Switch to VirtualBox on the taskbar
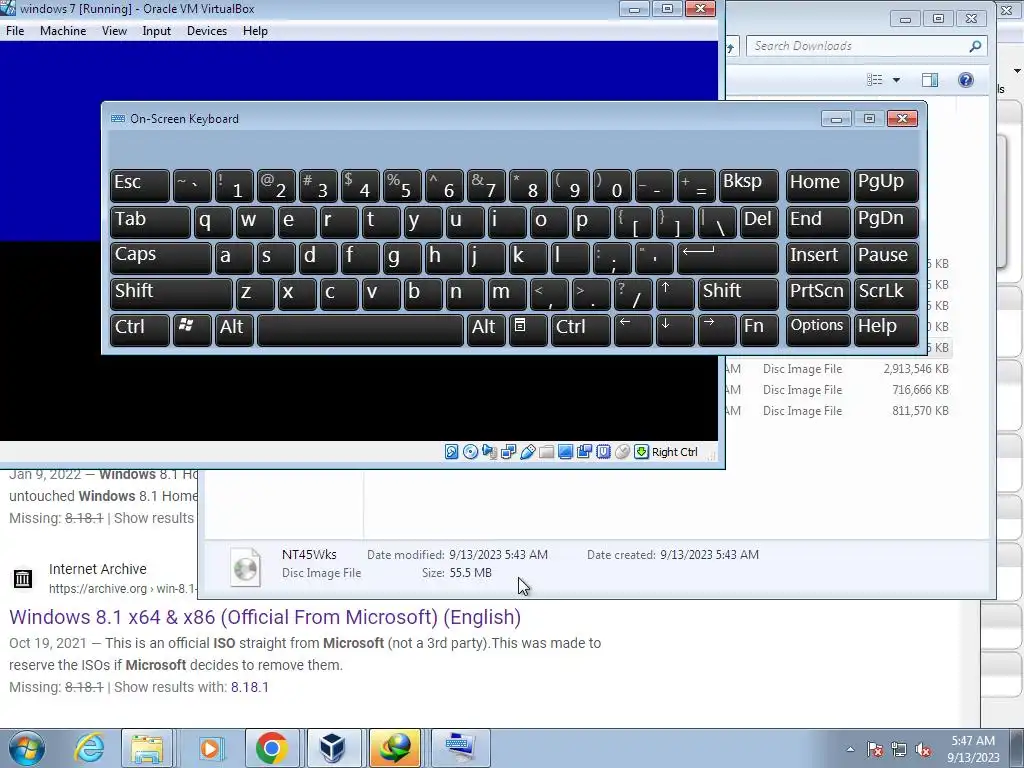The width and height of the screenshot is (1024, 768). coord(333,748)
